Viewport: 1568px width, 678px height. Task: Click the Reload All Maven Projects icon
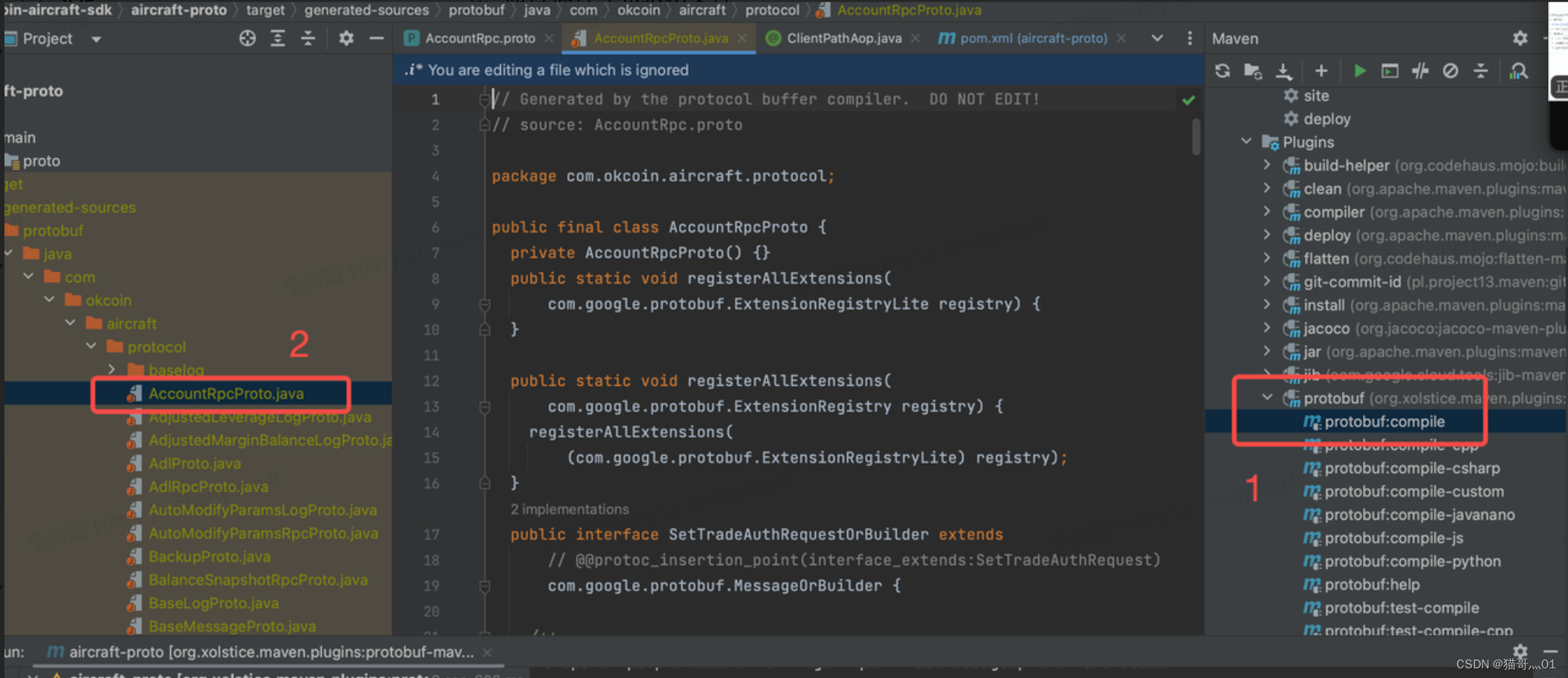(1222, 71)
